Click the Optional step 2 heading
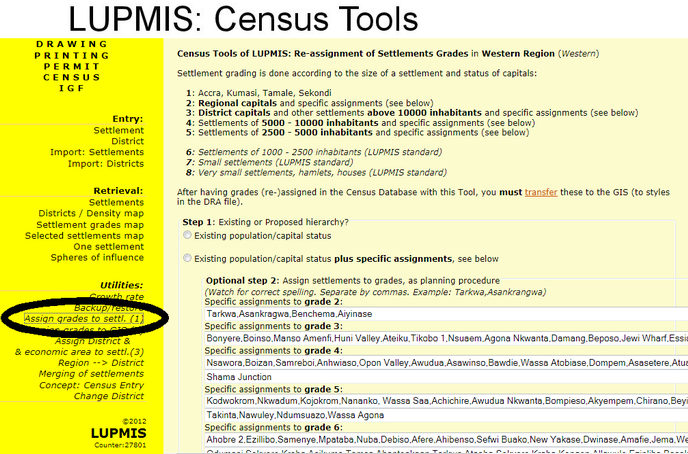The width and height of the screenshot is (688, 454). pyautogui.click(x=353, y=281)
